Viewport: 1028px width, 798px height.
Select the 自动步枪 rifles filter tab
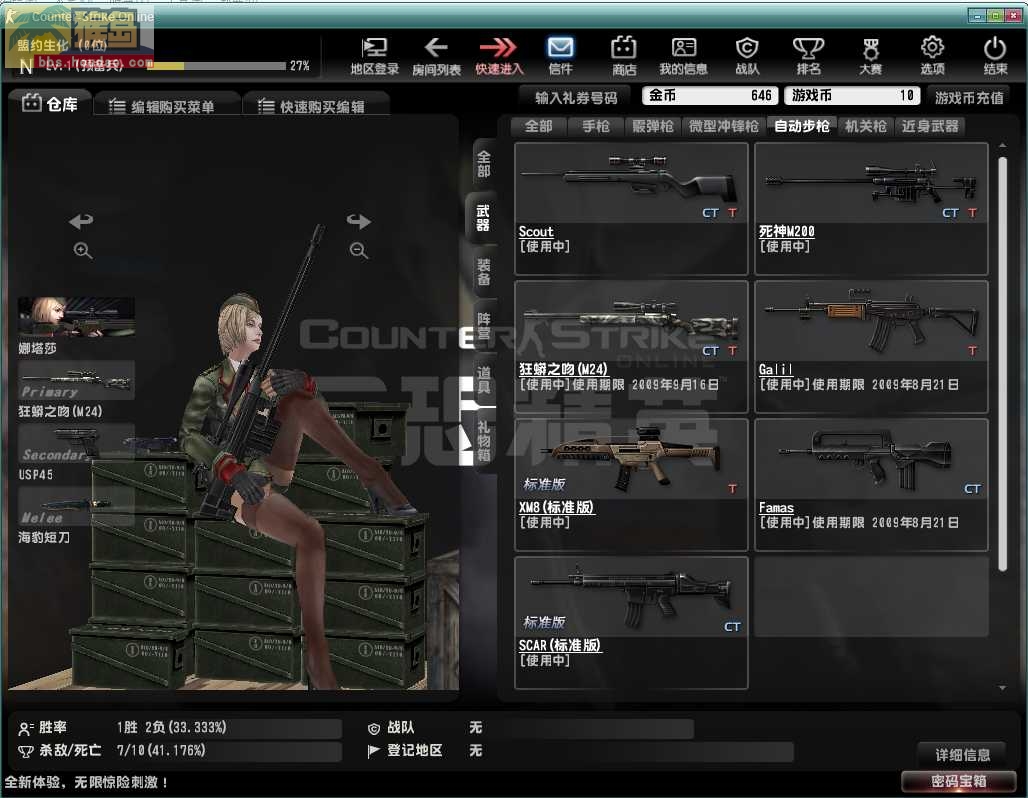802,126
